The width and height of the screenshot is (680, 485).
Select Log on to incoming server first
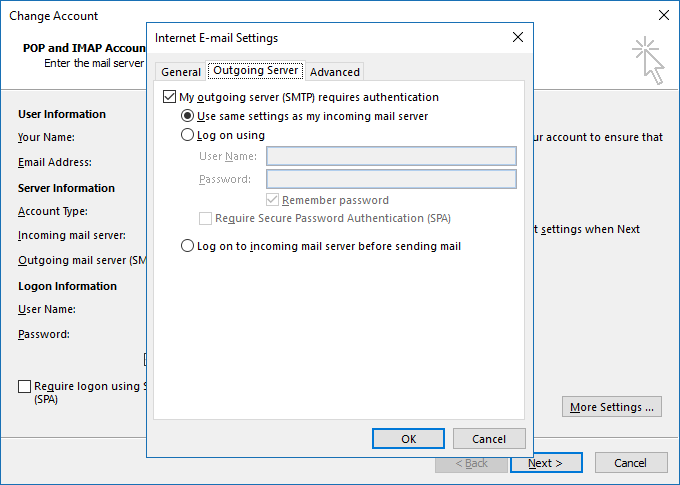[x=187, y=246]
